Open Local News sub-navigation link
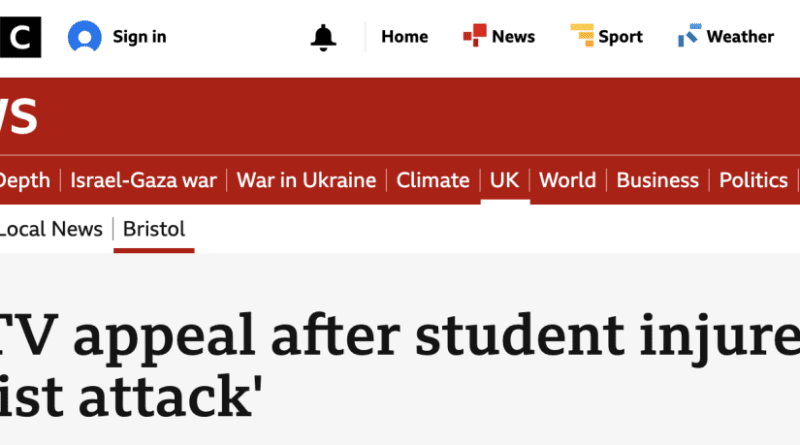800x445 pixels. [x=50, y=229]
